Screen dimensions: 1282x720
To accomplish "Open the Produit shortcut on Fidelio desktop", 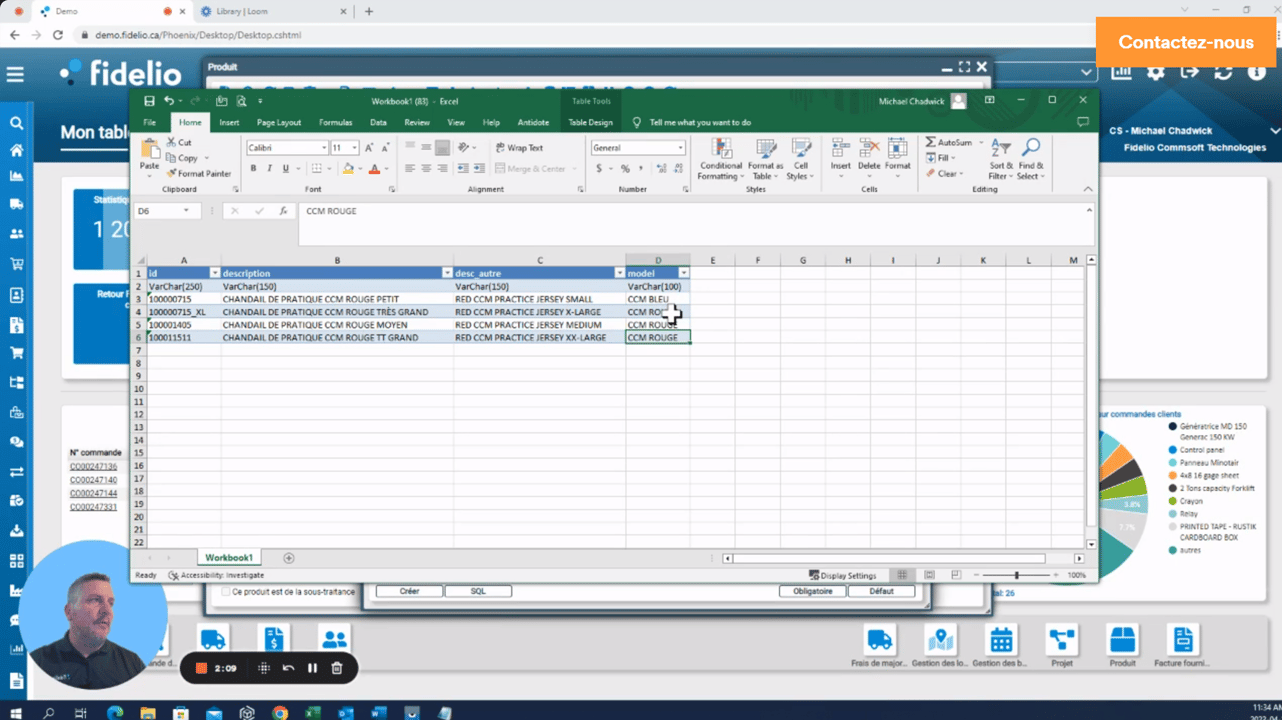I will click(1122, 645).
